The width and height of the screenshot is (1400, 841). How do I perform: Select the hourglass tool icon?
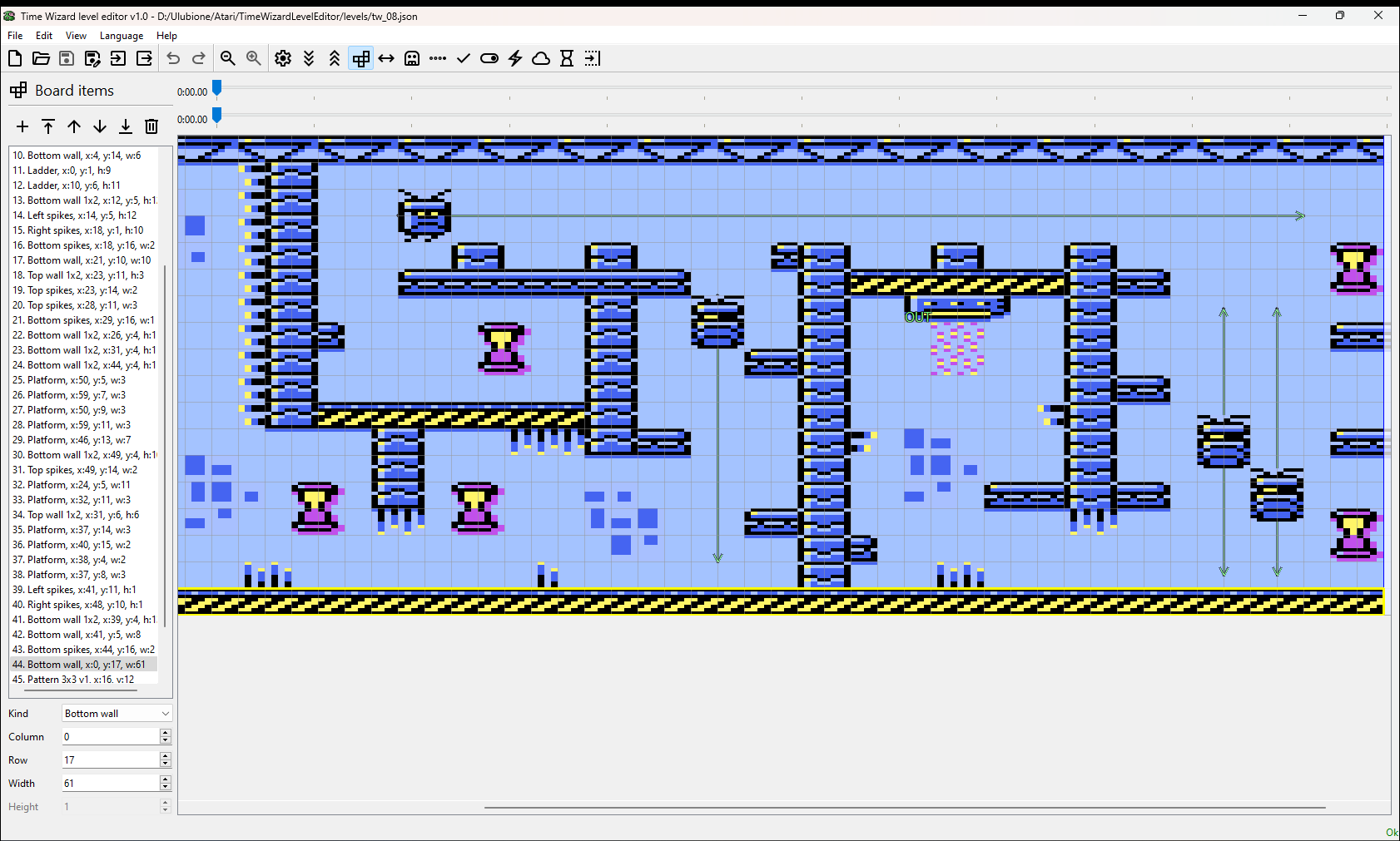tap(567, 58)
